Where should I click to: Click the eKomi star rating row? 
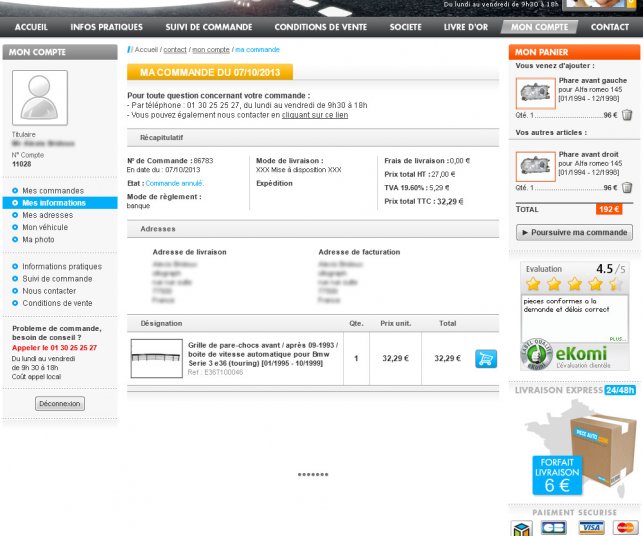(x=575, y=283)
